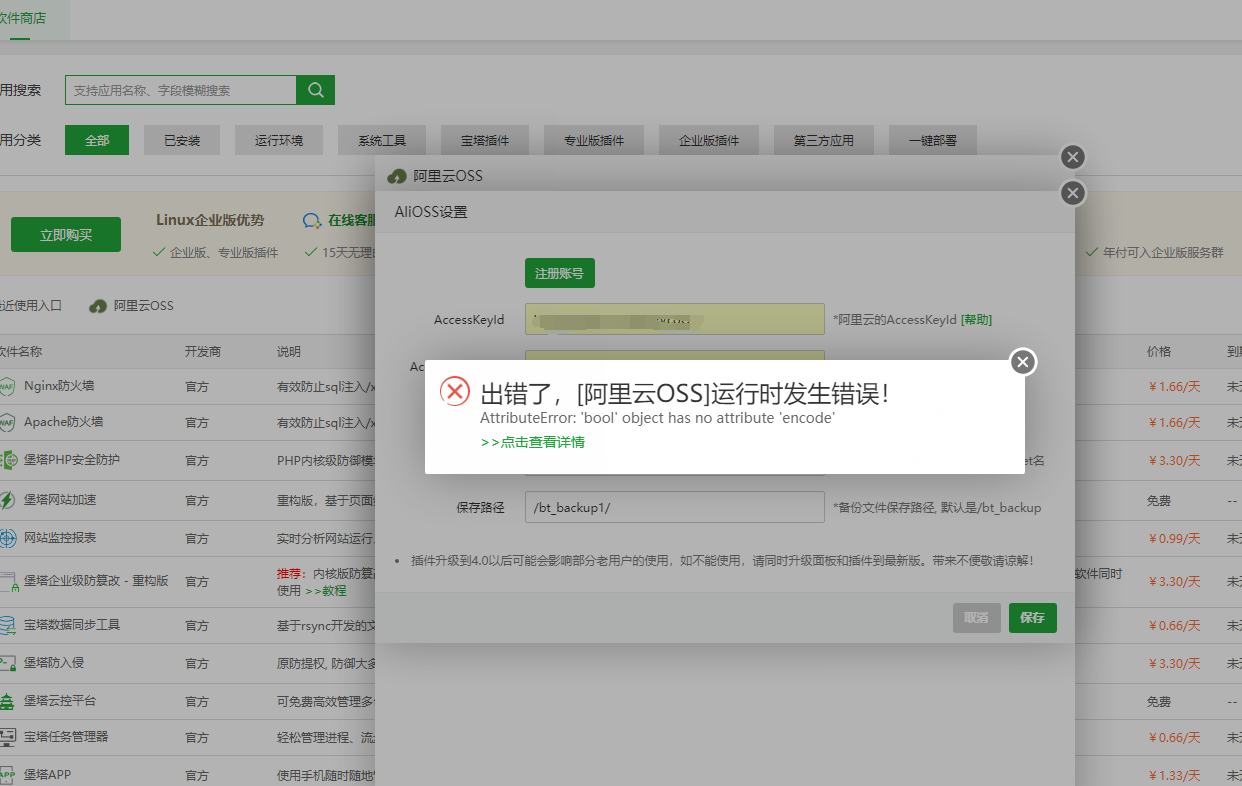Screen dimensions: 1242x786
Task: Click the 堡塔企业级防篡改 icon
Action: 8,581
